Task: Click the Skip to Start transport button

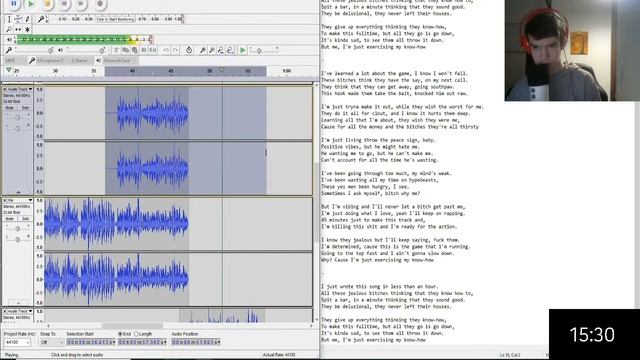Action: [64, 4]
